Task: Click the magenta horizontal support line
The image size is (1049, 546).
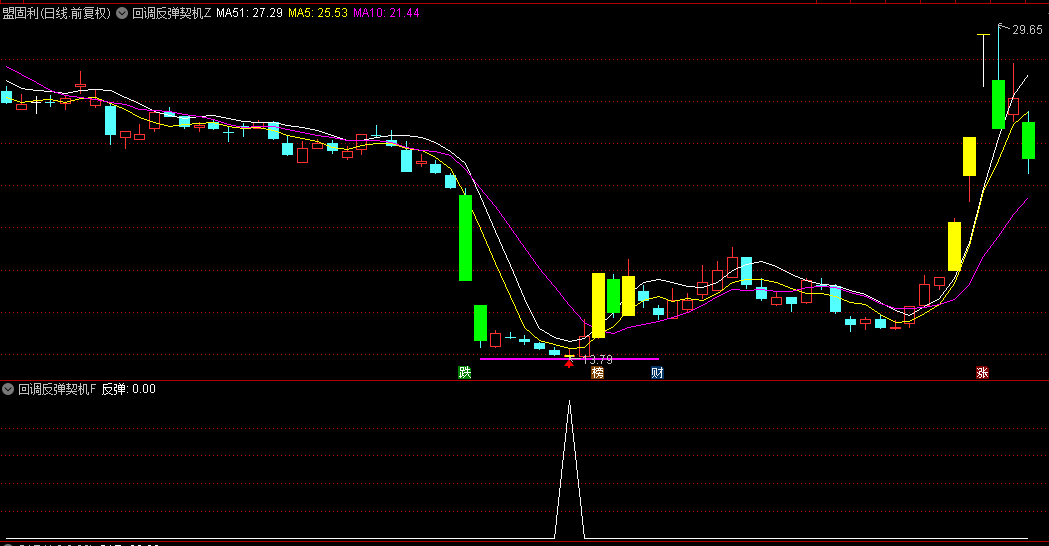Action: pos(569,359)
